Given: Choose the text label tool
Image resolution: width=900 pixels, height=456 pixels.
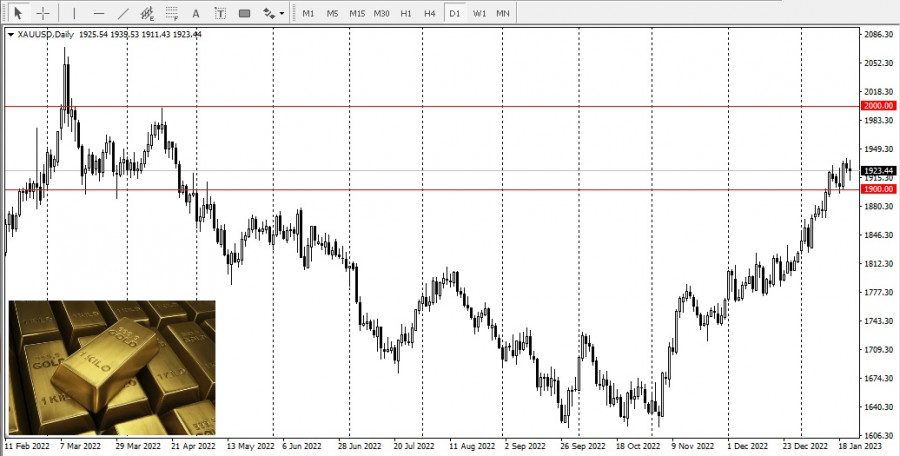Looking at the screenshot, I should [x=220, y=13].
